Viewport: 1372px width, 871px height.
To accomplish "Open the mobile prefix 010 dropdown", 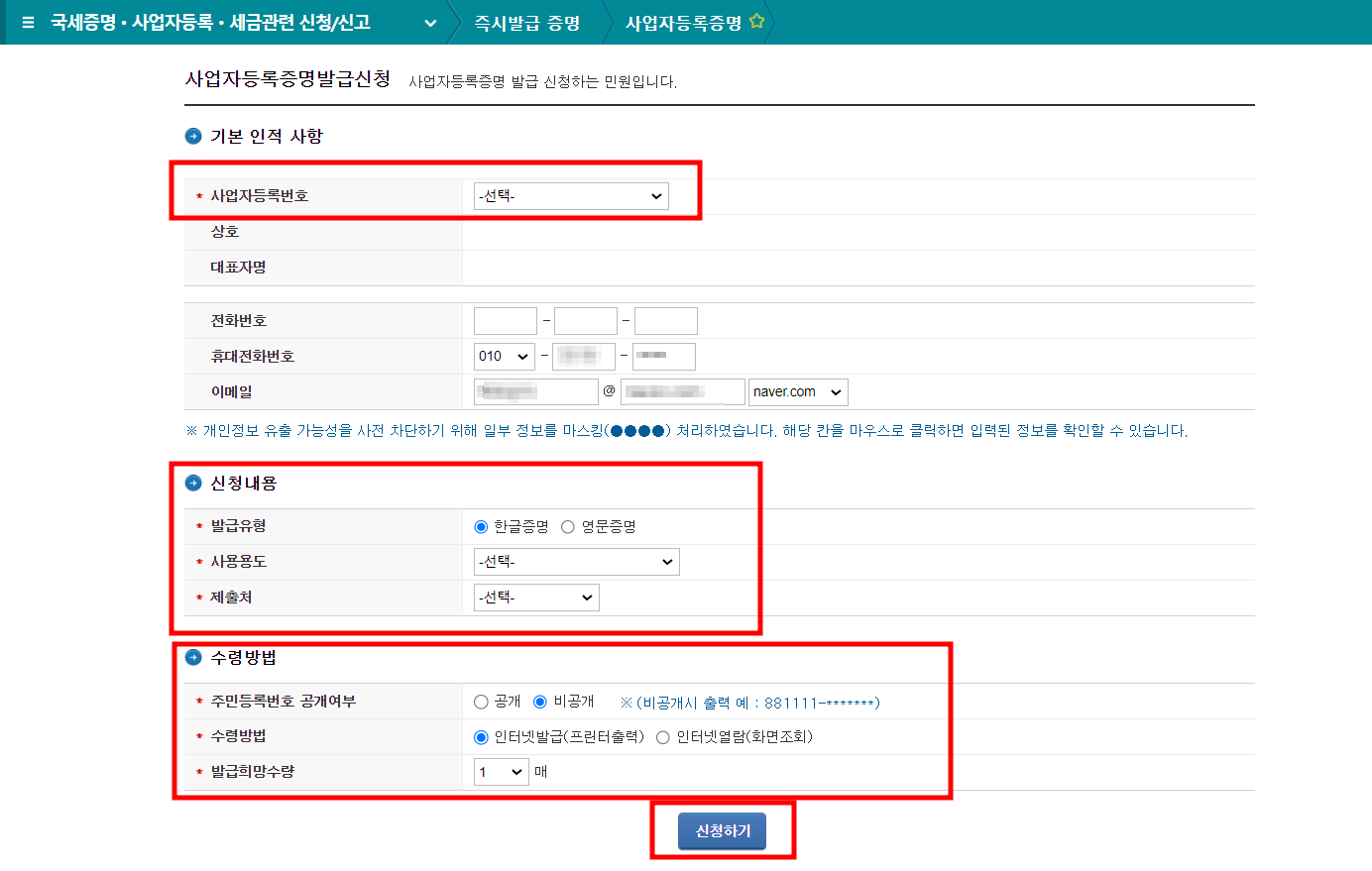I will pyautogui.click(x=504, y=356).
